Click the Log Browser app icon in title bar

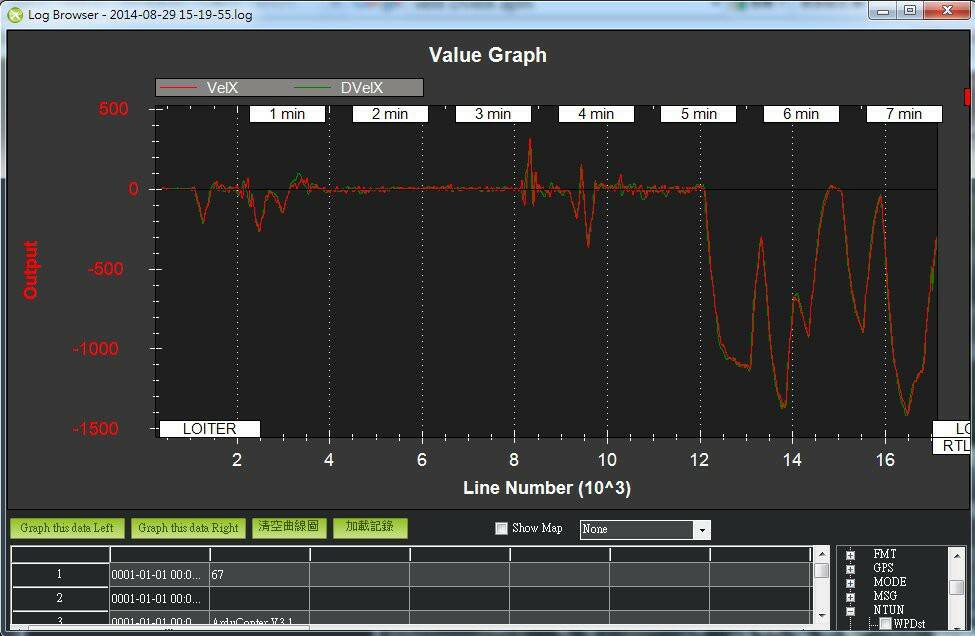15,14
